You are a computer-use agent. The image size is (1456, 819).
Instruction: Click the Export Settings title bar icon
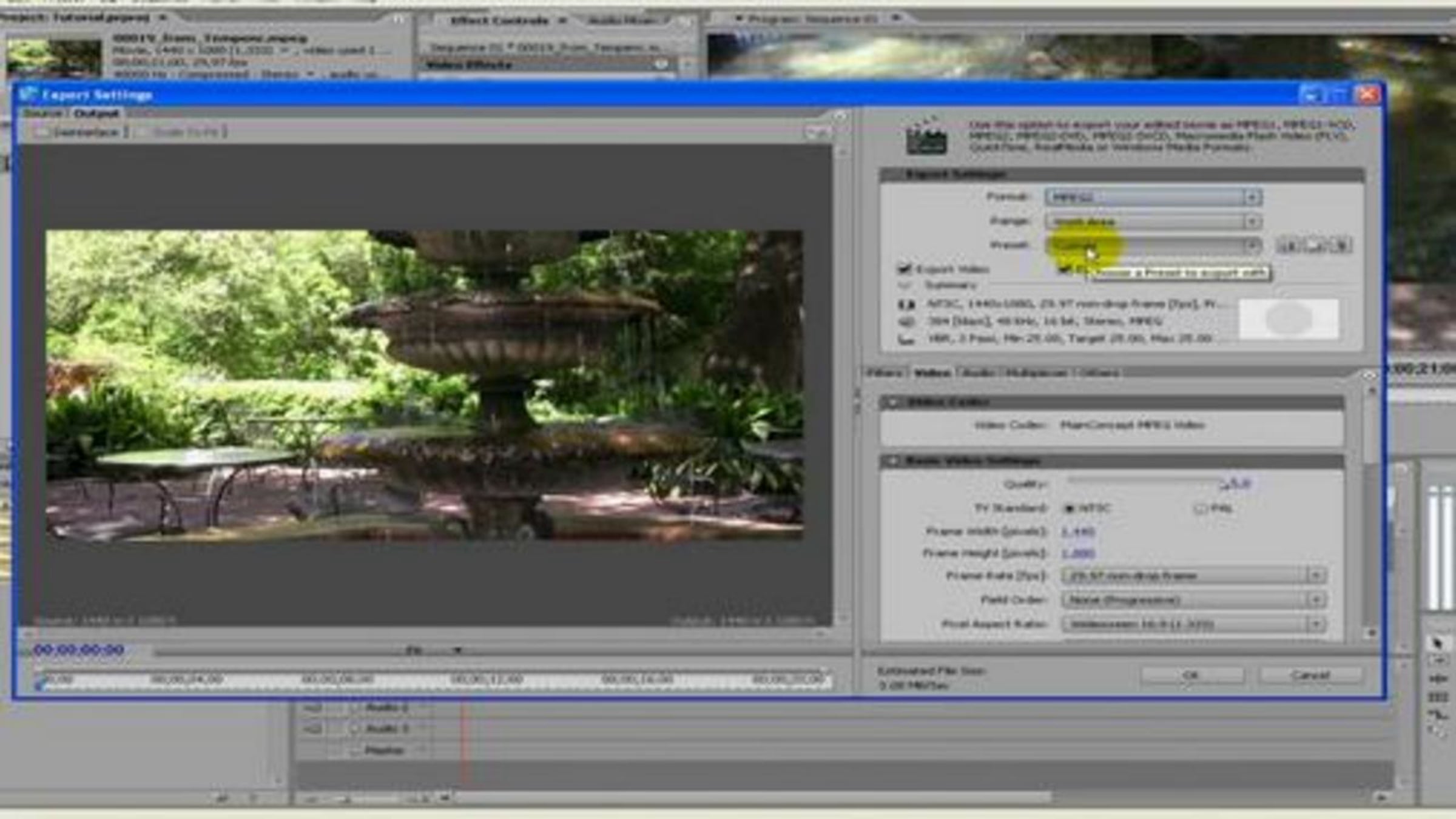click(28, 95)
